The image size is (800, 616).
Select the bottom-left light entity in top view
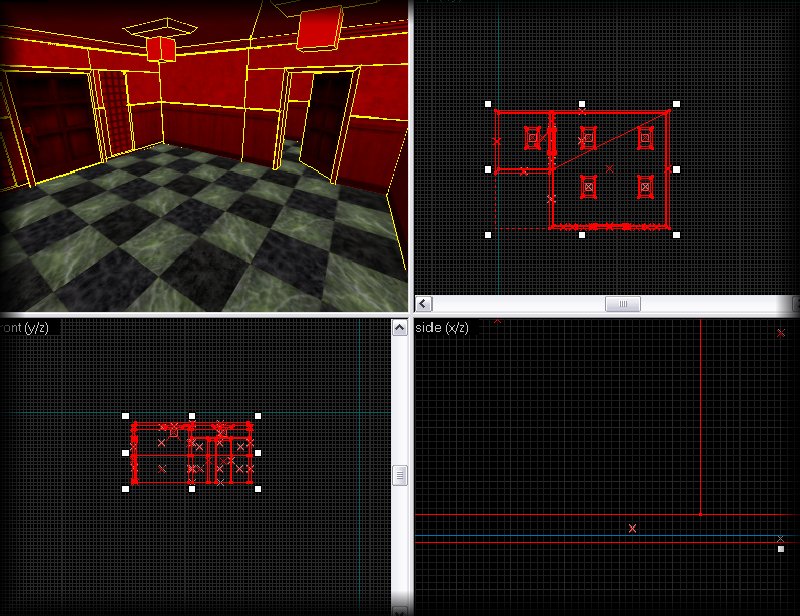(588, 186)
